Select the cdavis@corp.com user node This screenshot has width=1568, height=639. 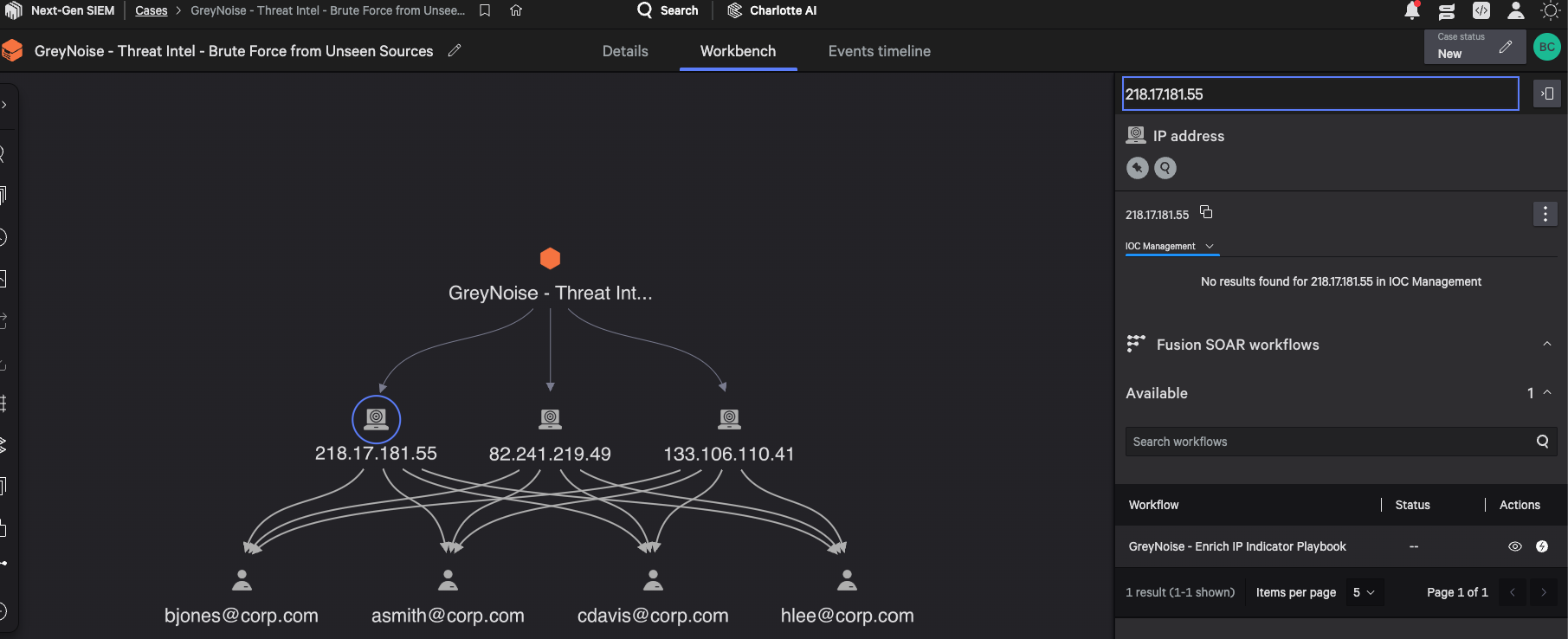coord(653,580)
